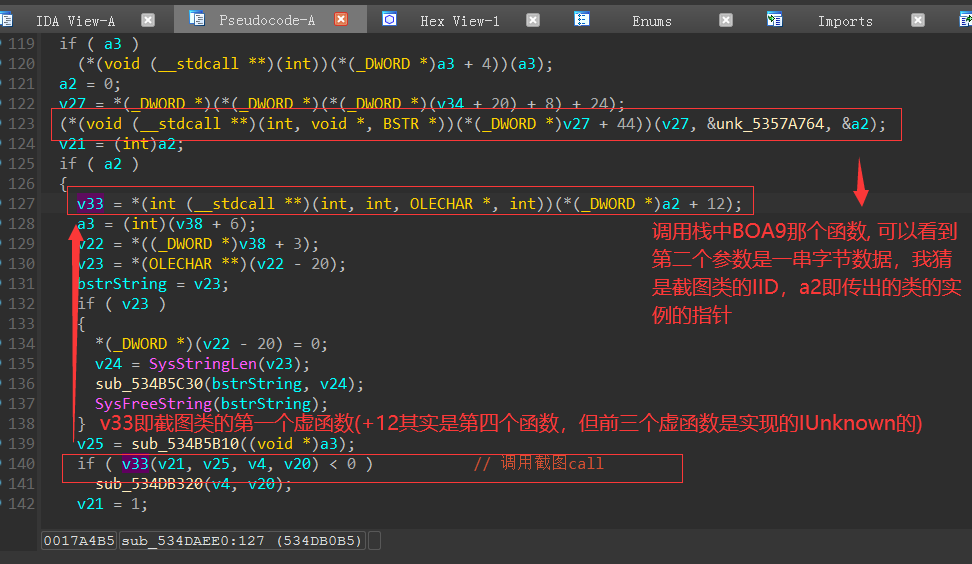Select the Enums tab

[x=652, y=21]
